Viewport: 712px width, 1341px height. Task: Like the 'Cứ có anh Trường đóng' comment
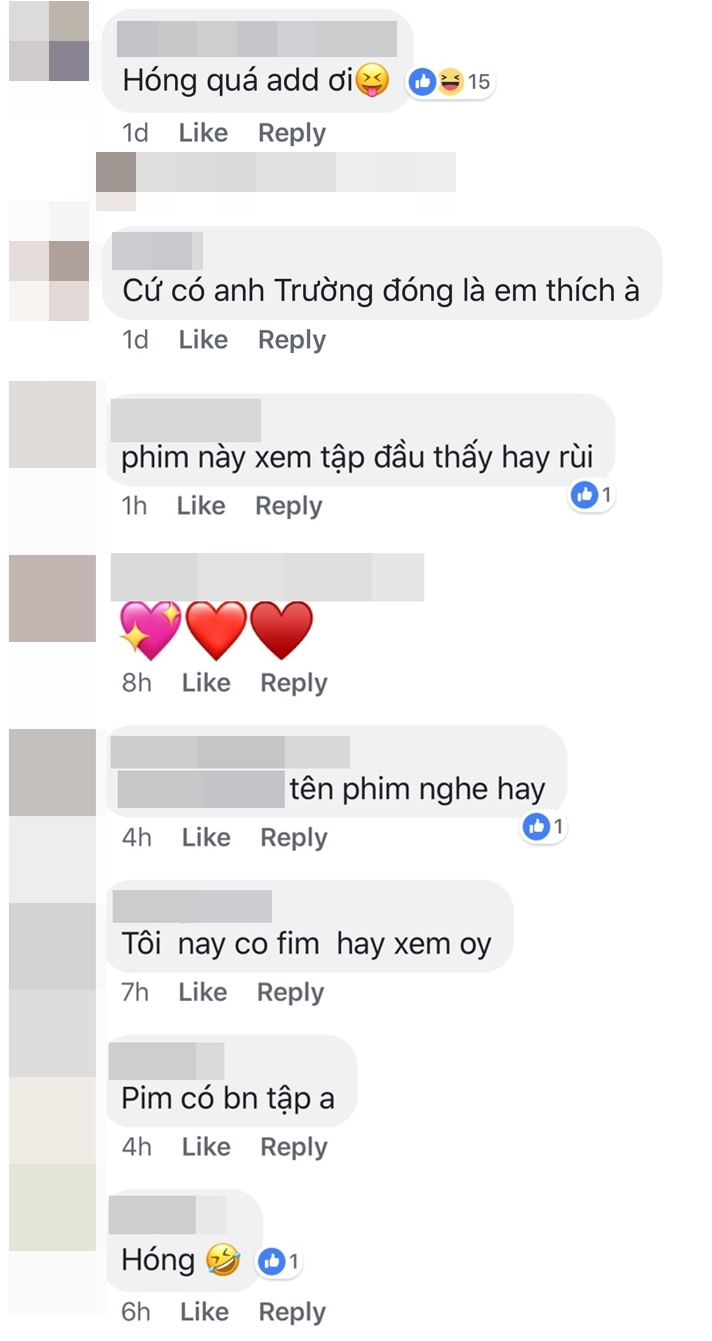point(203,340)
